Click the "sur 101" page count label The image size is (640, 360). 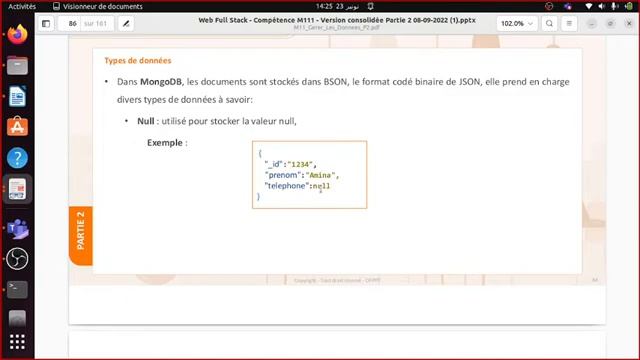pos(96,24)
